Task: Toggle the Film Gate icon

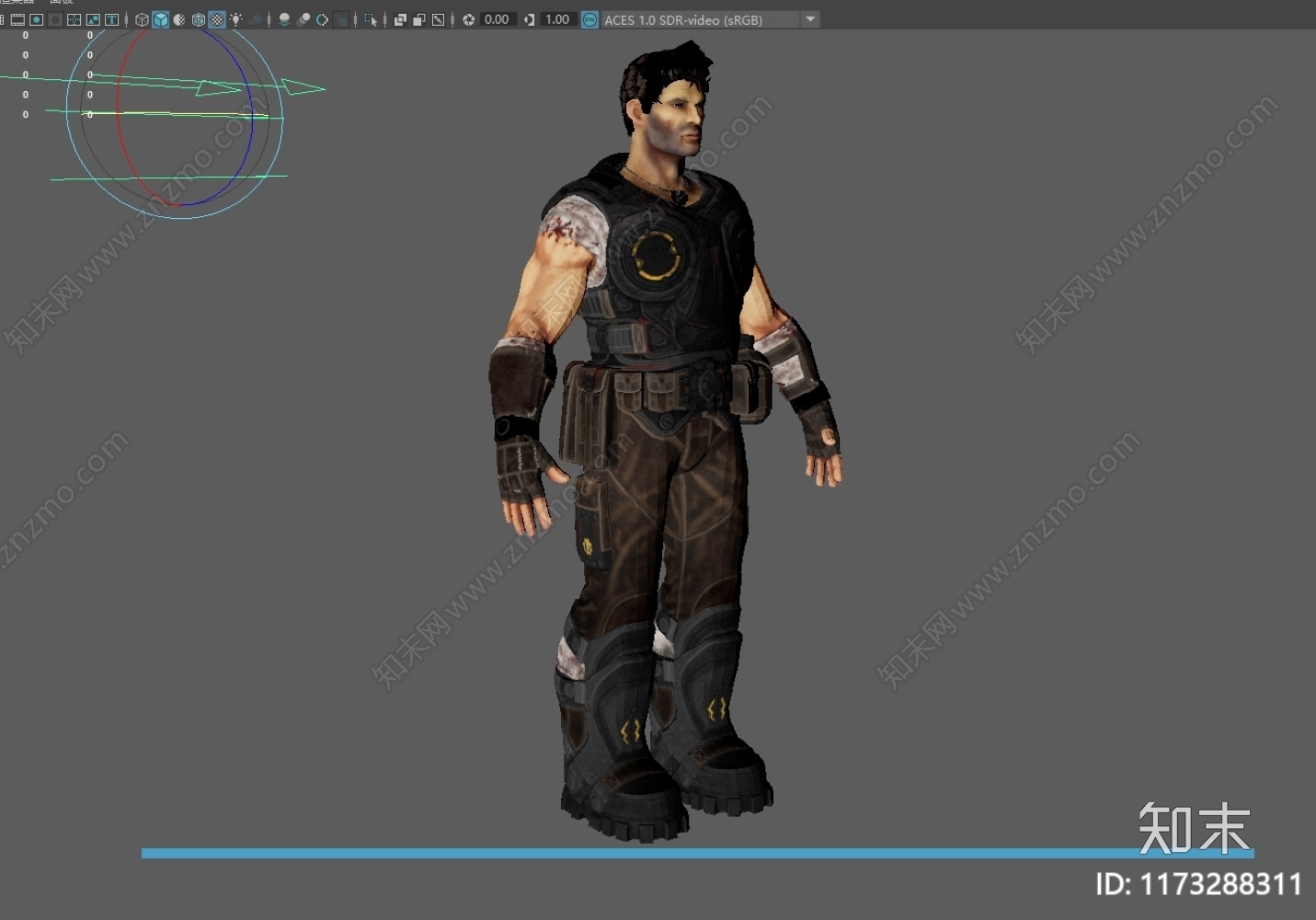Action: click(17, 19)
